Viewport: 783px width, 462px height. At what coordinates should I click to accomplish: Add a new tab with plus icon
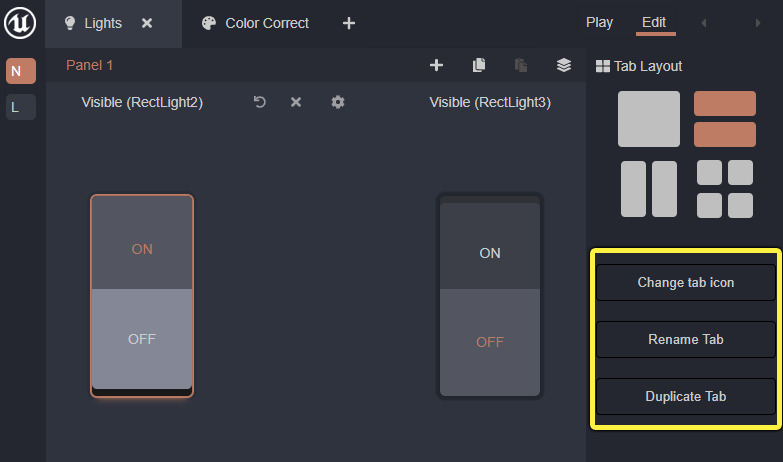coord(349,23)
